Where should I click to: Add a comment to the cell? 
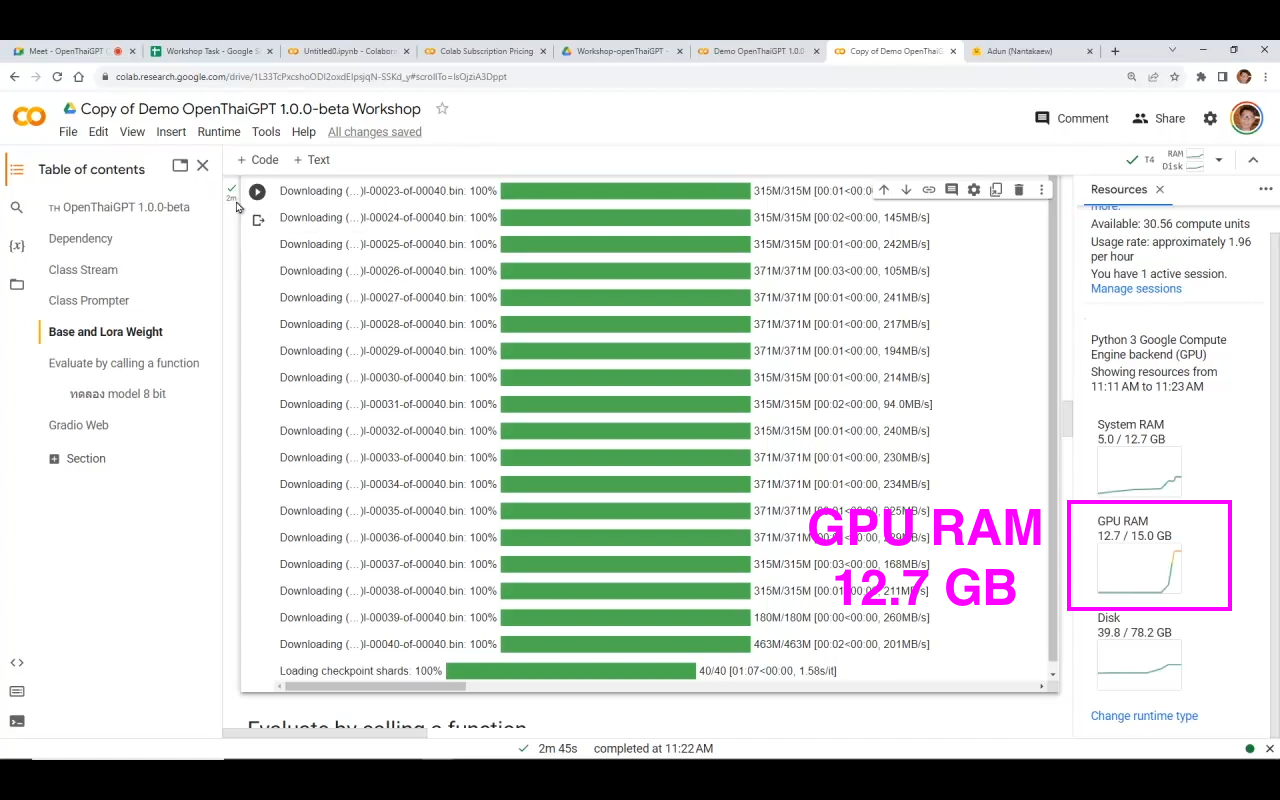(951, 190)
